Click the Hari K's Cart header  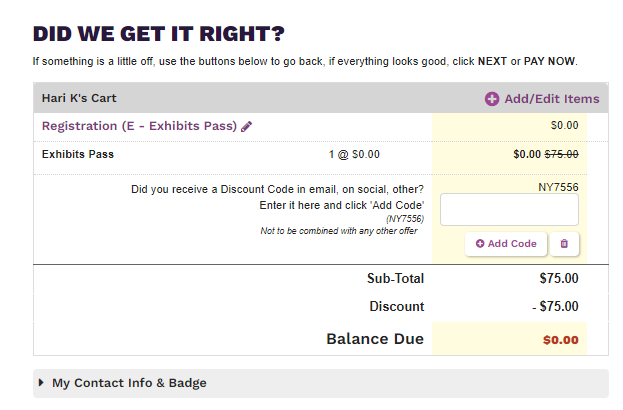click(82, 98)
